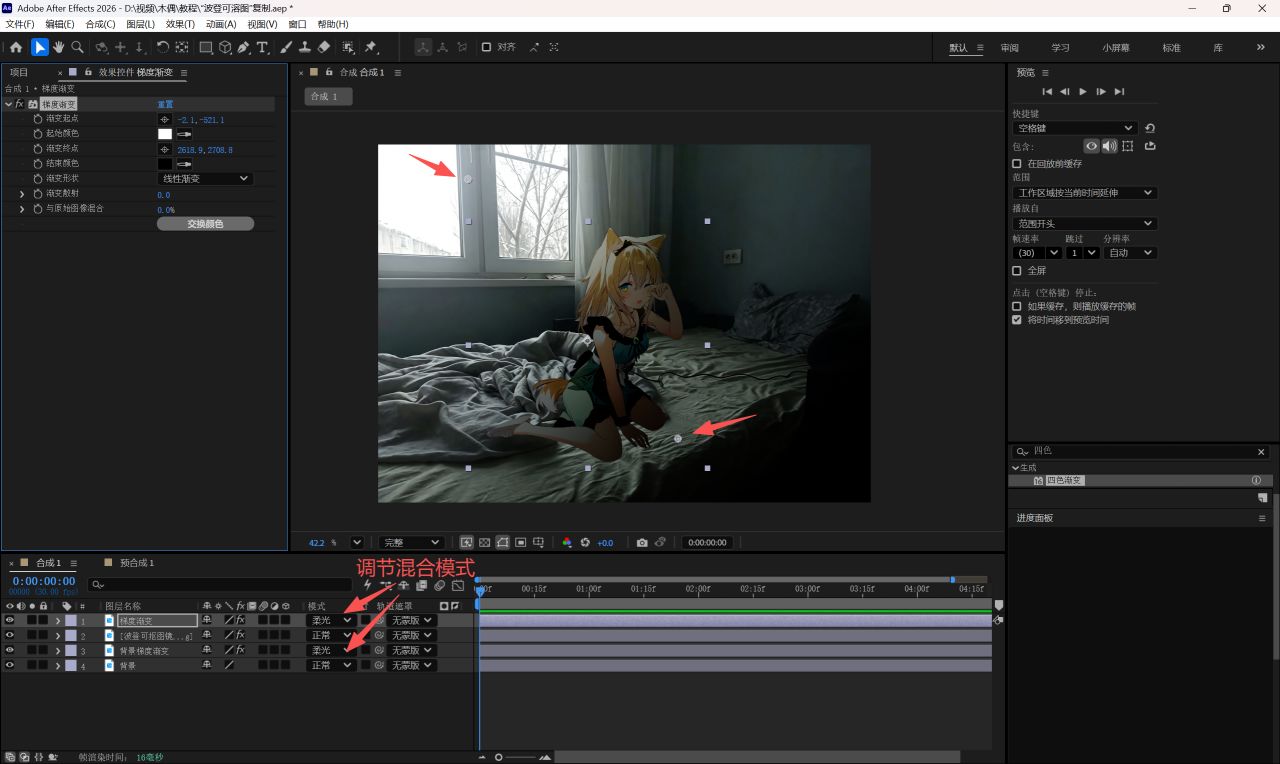The height and width of the screenshot is (764, 1280).
Task: Hide the 背景梯度渐变 layer
Action: [10, 651]
